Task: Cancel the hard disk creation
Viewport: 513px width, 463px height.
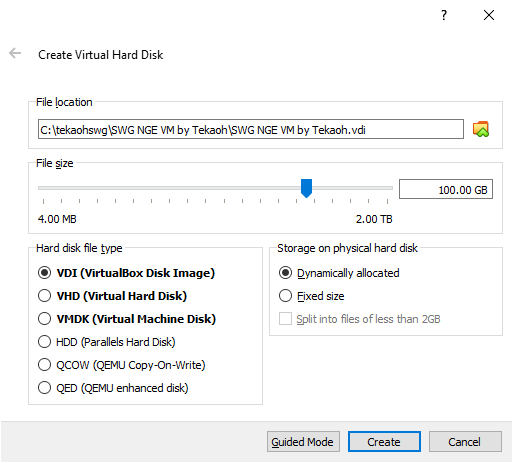Action: (465, 442)
